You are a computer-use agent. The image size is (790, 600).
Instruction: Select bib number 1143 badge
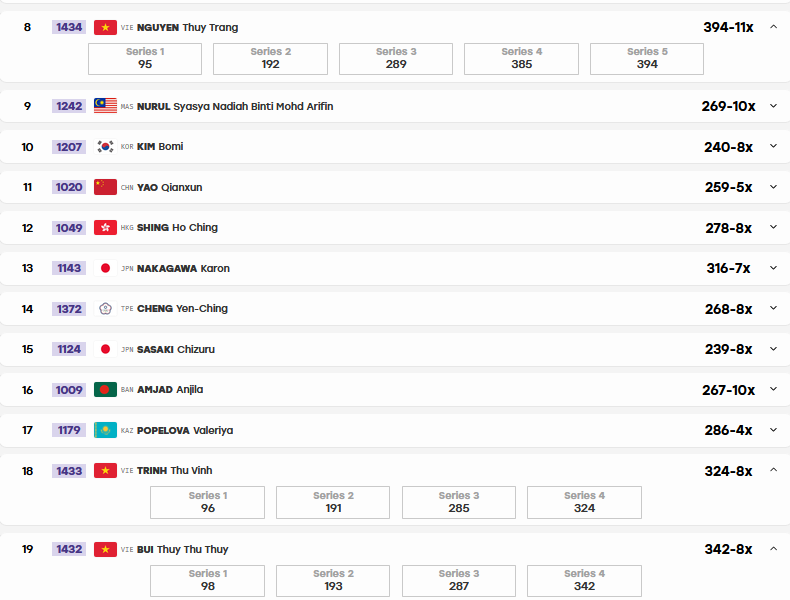(69, 268)
